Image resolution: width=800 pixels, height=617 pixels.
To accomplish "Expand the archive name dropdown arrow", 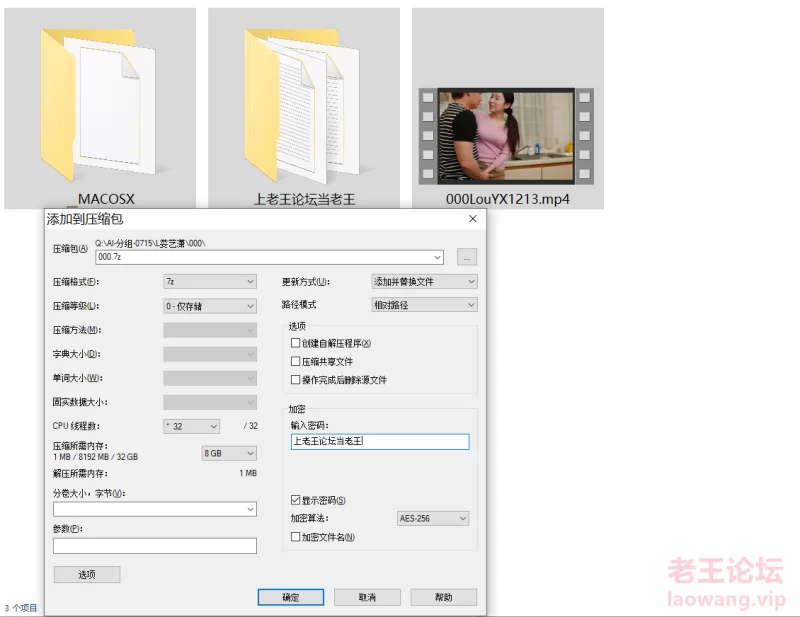I will point(437,257).
